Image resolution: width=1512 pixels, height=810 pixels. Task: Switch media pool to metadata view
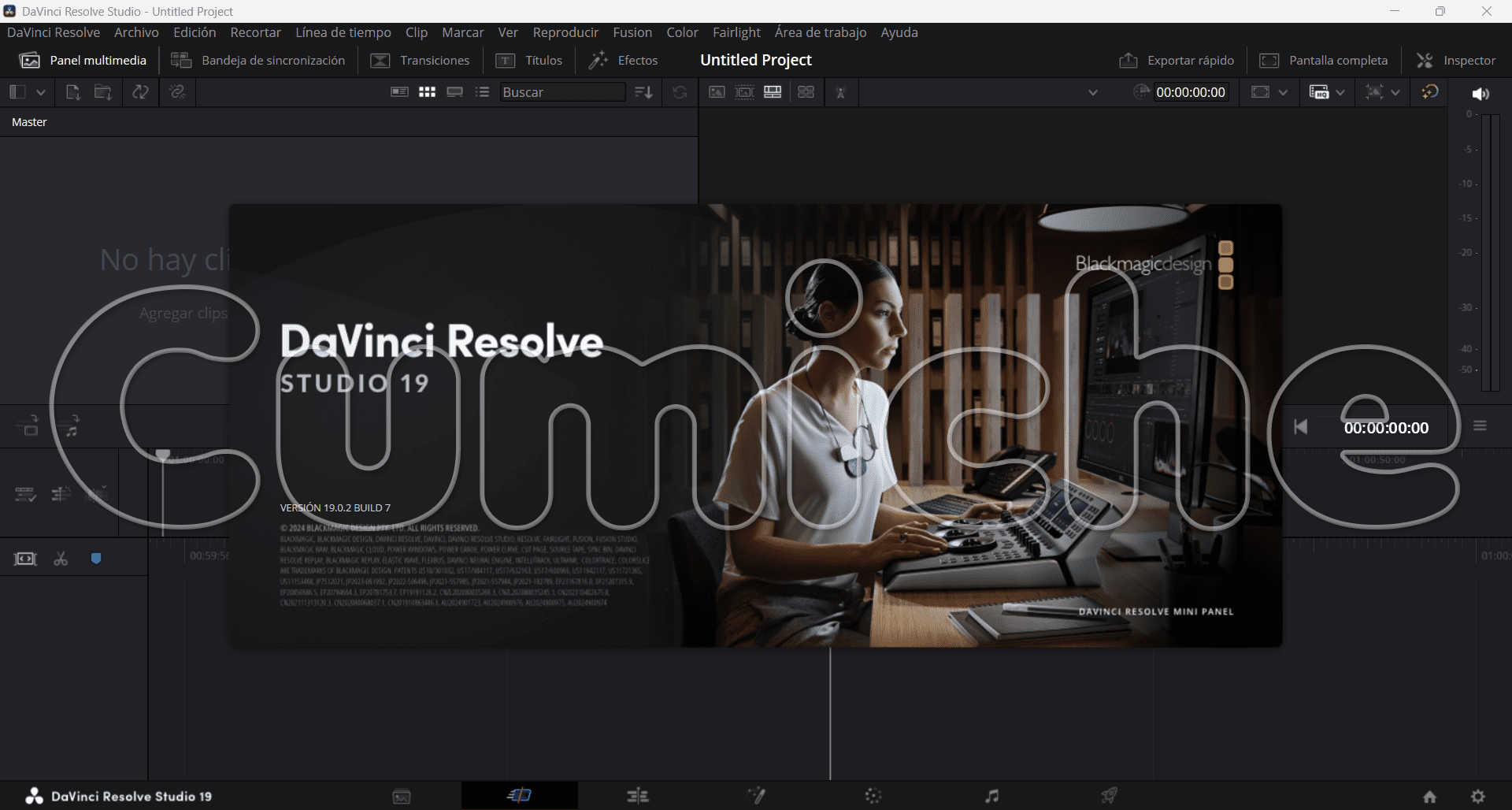coord(399,92)
